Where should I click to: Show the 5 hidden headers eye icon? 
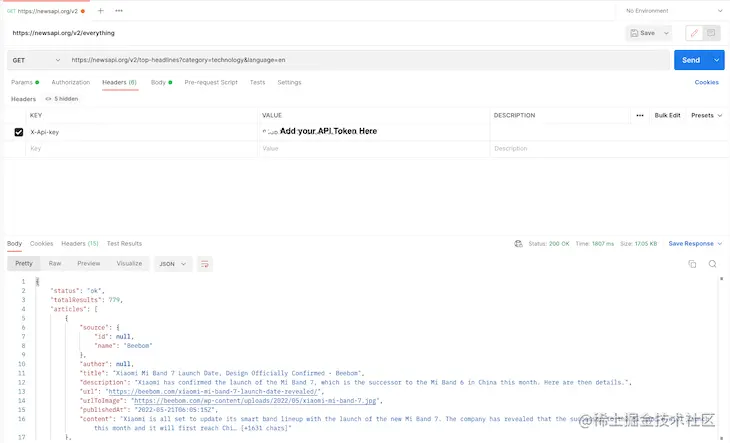point(48,99)
